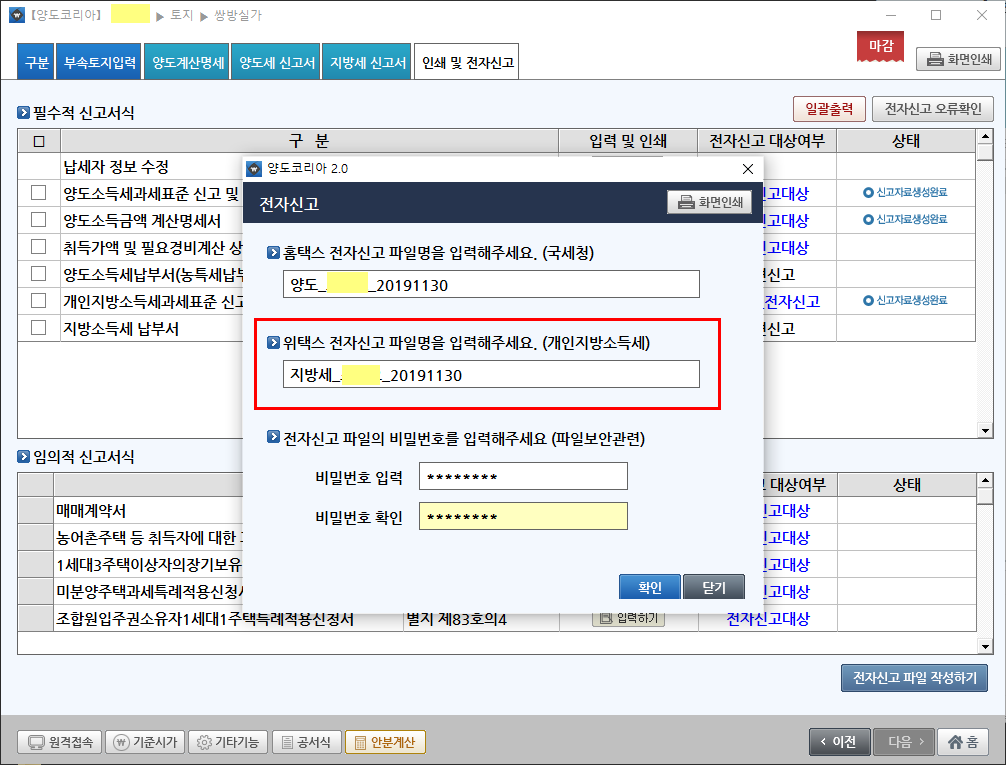Click 토지 breadcrumb in title bar
Image resolution: width=1006 pixels, height=765 pixels.
(x=182, y=15)
